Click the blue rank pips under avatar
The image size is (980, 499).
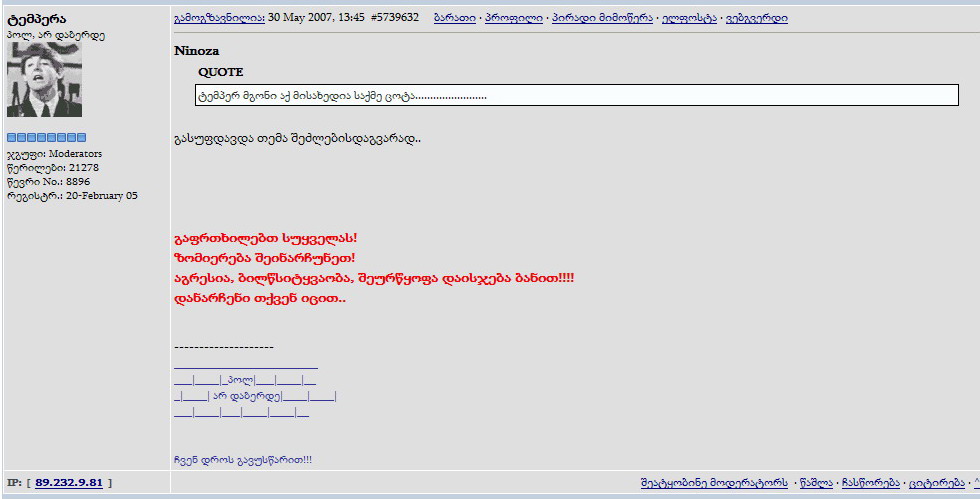(x=46, y=138)
